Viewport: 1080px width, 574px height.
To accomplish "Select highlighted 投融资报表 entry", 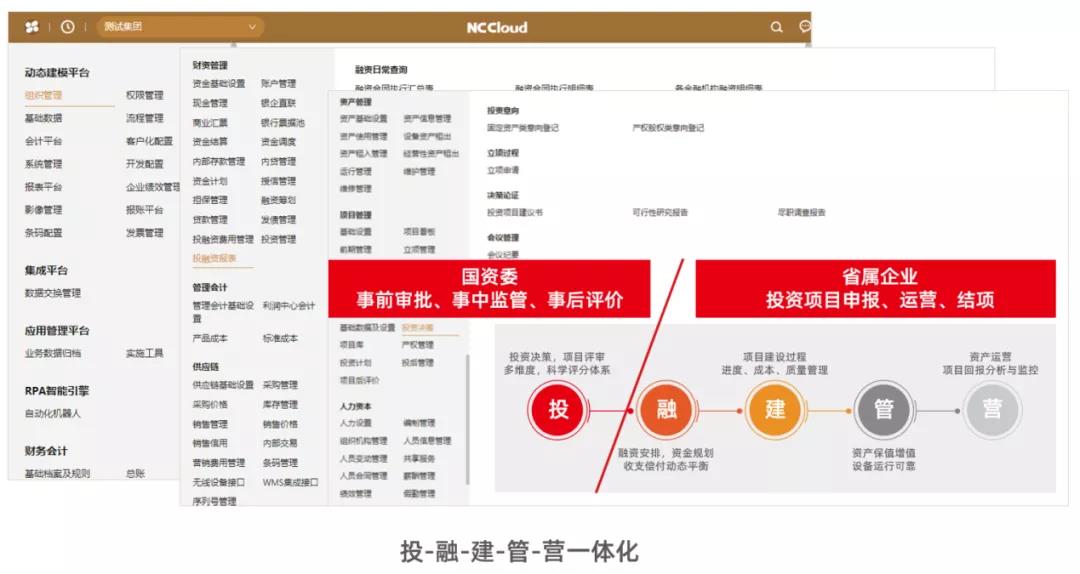I will pyautogui.click(x=214, y=258).
